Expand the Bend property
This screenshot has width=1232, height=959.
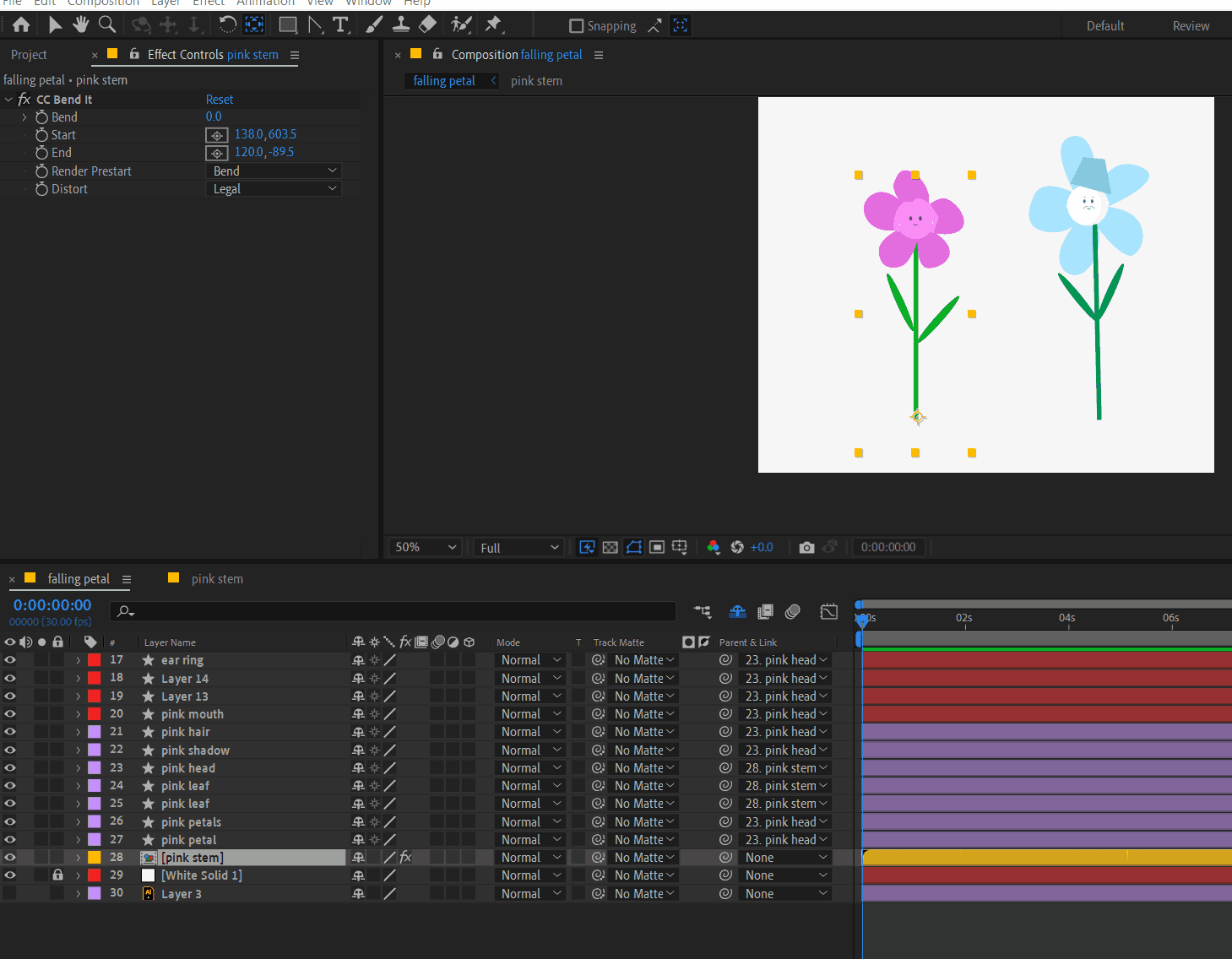24,117
